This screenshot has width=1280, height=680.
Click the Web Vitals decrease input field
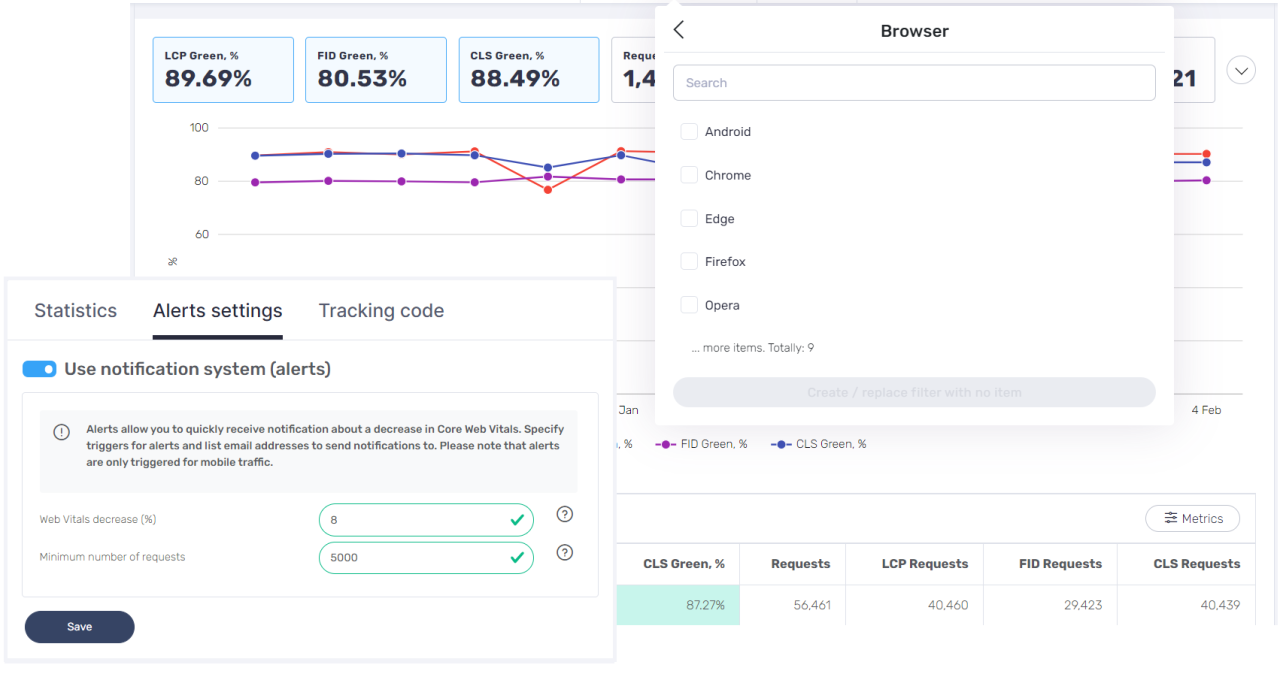point(415,520)
